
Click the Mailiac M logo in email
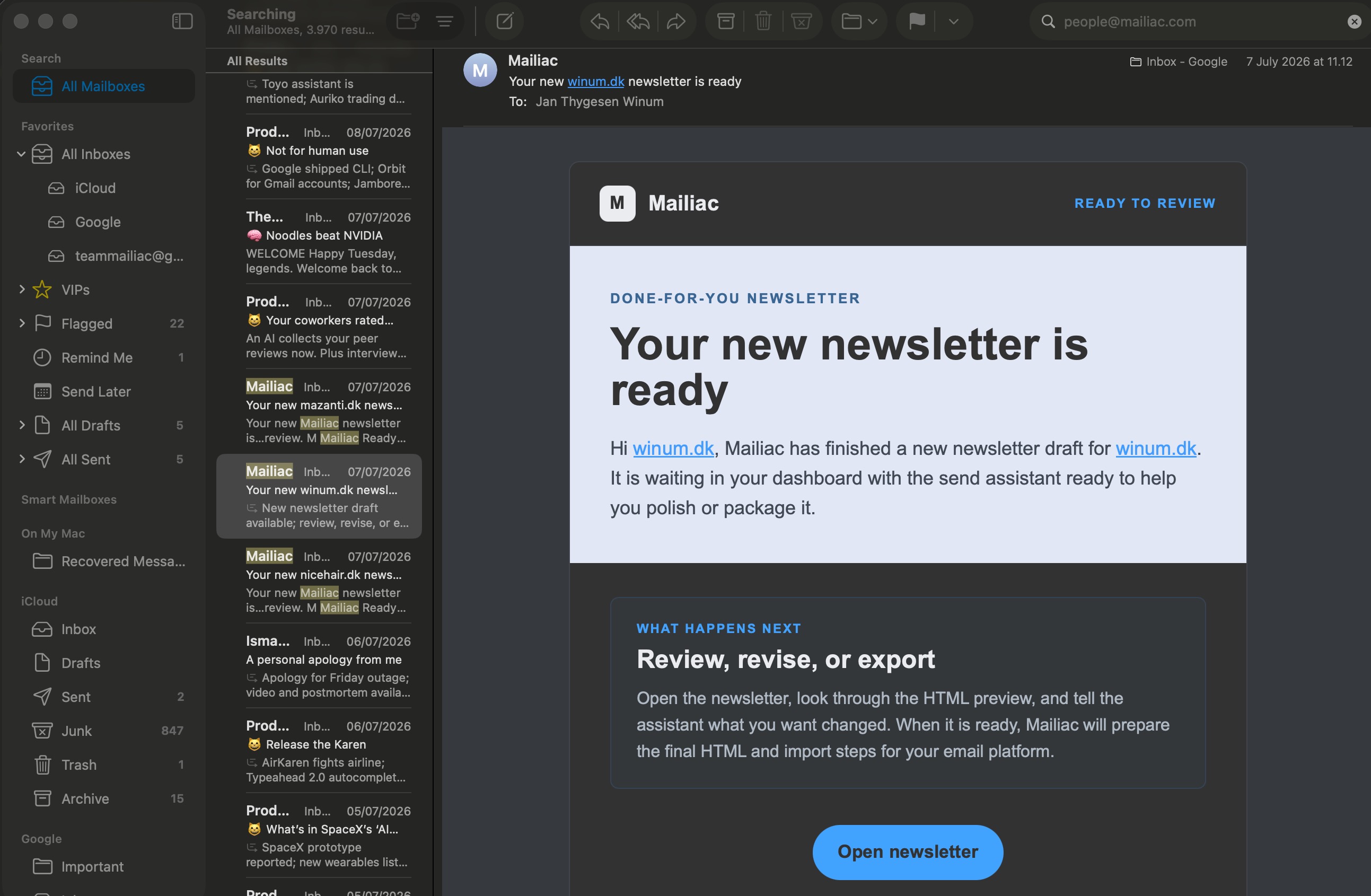point(617,203)
